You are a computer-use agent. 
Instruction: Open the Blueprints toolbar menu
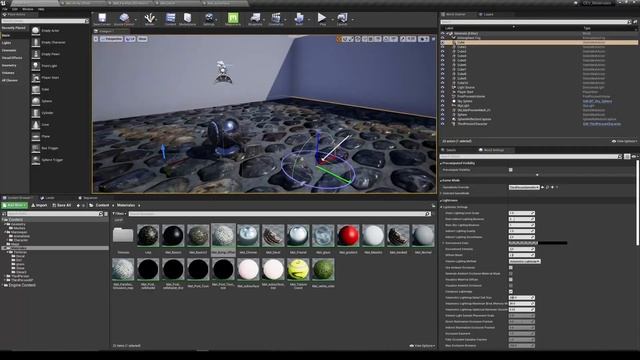[x=255, y=19]
